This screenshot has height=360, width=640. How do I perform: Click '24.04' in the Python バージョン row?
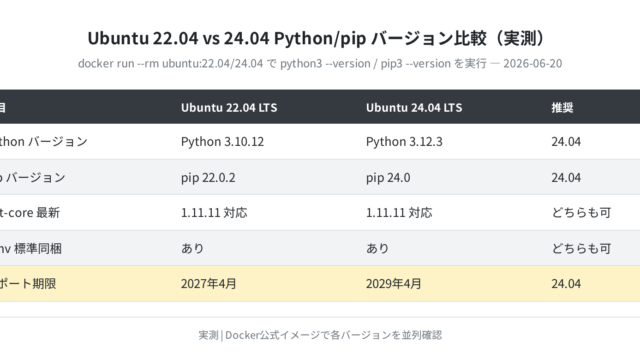click(566, 142)
